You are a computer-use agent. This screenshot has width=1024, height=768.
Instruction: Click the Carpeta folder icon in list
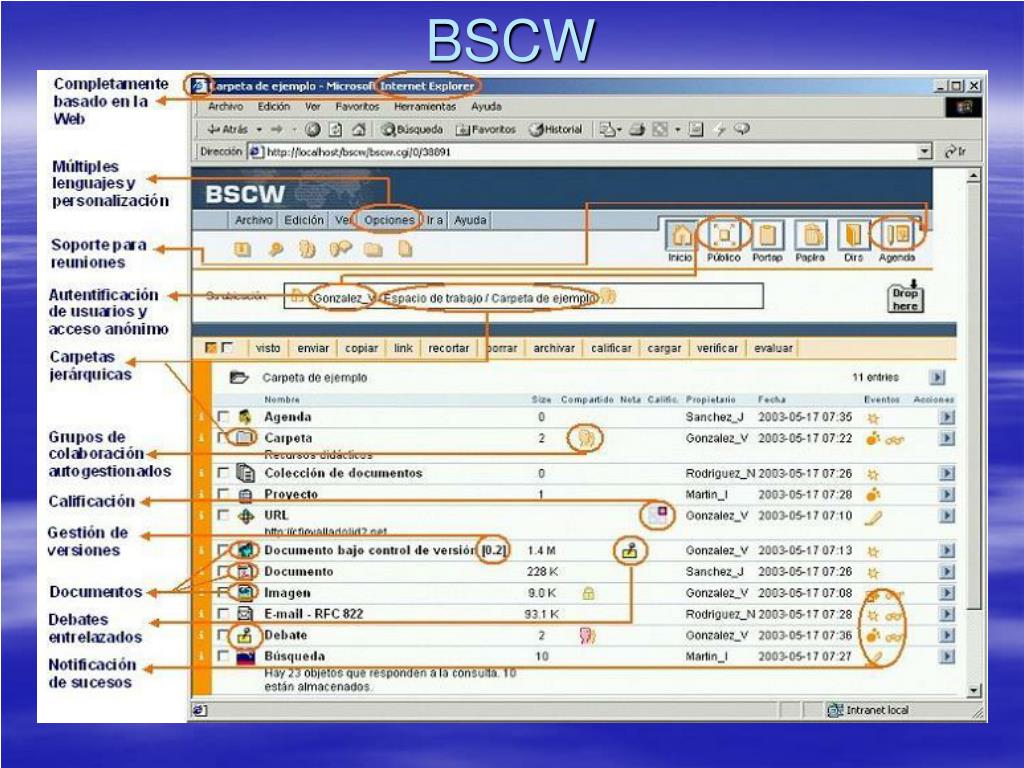tap(245, 438)
